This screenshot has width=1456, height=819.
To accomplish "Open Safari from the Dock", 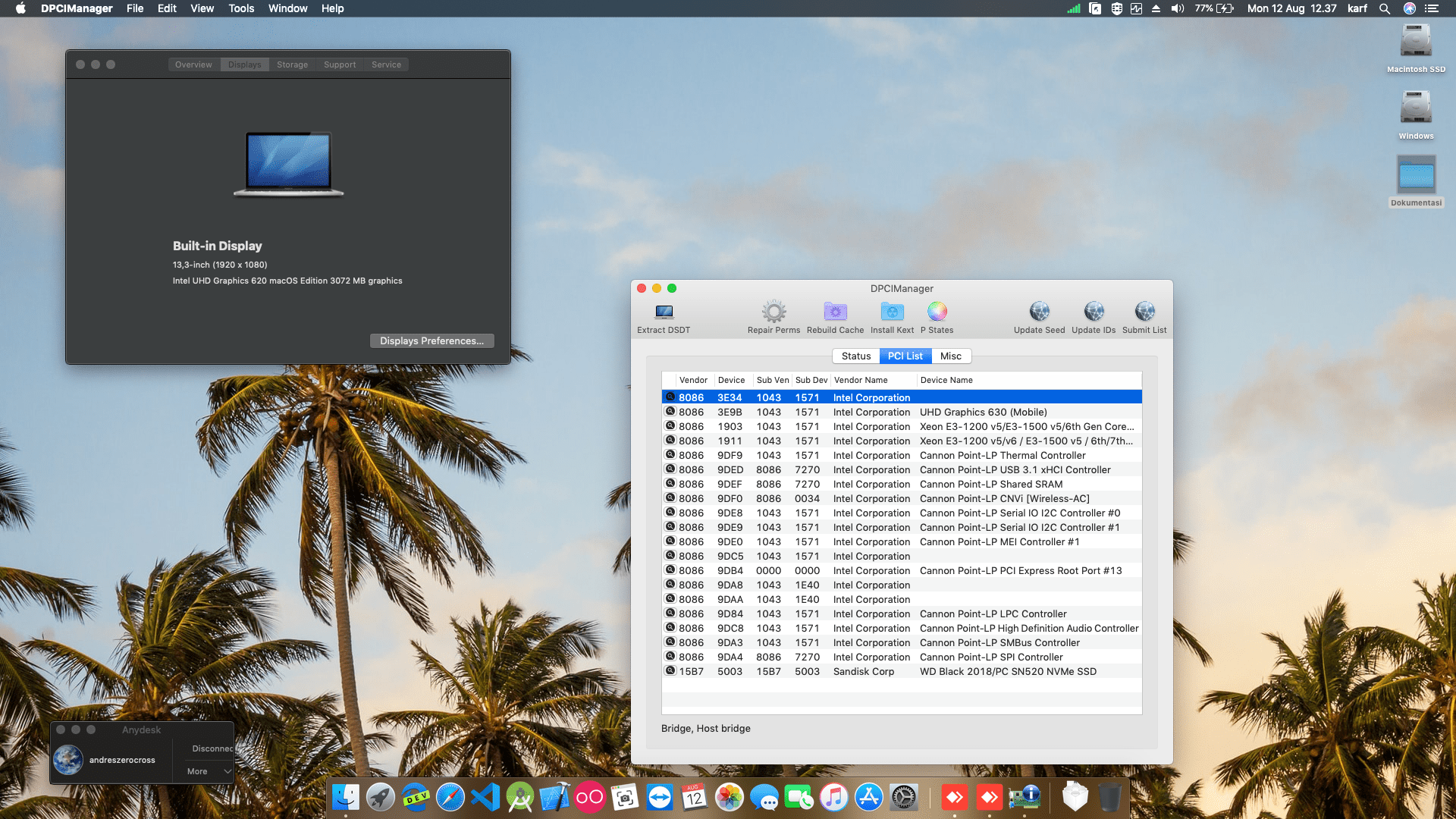I will pos(450,797).
